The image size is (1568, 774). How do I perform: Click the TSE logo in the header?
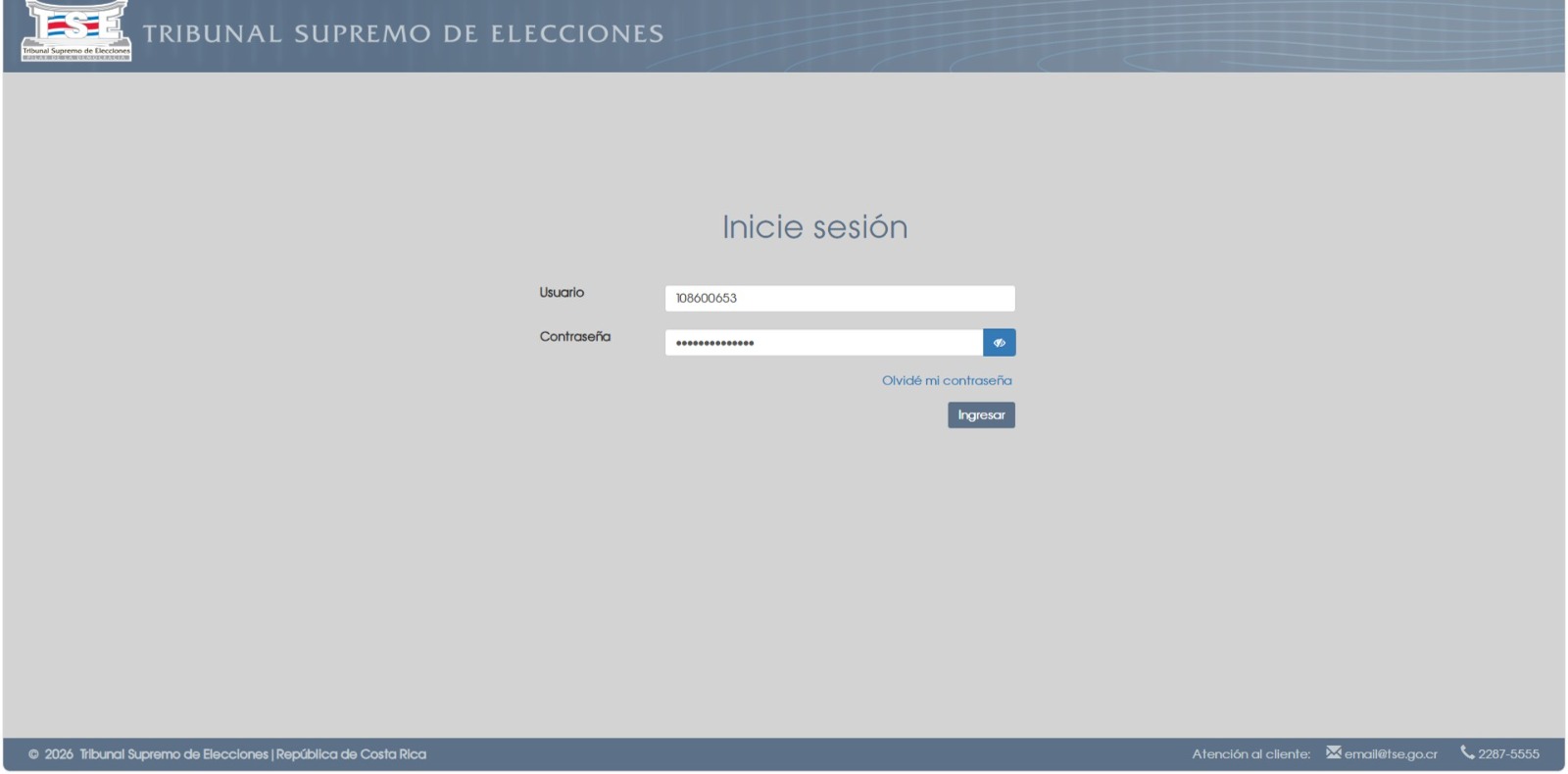[76, 31]
